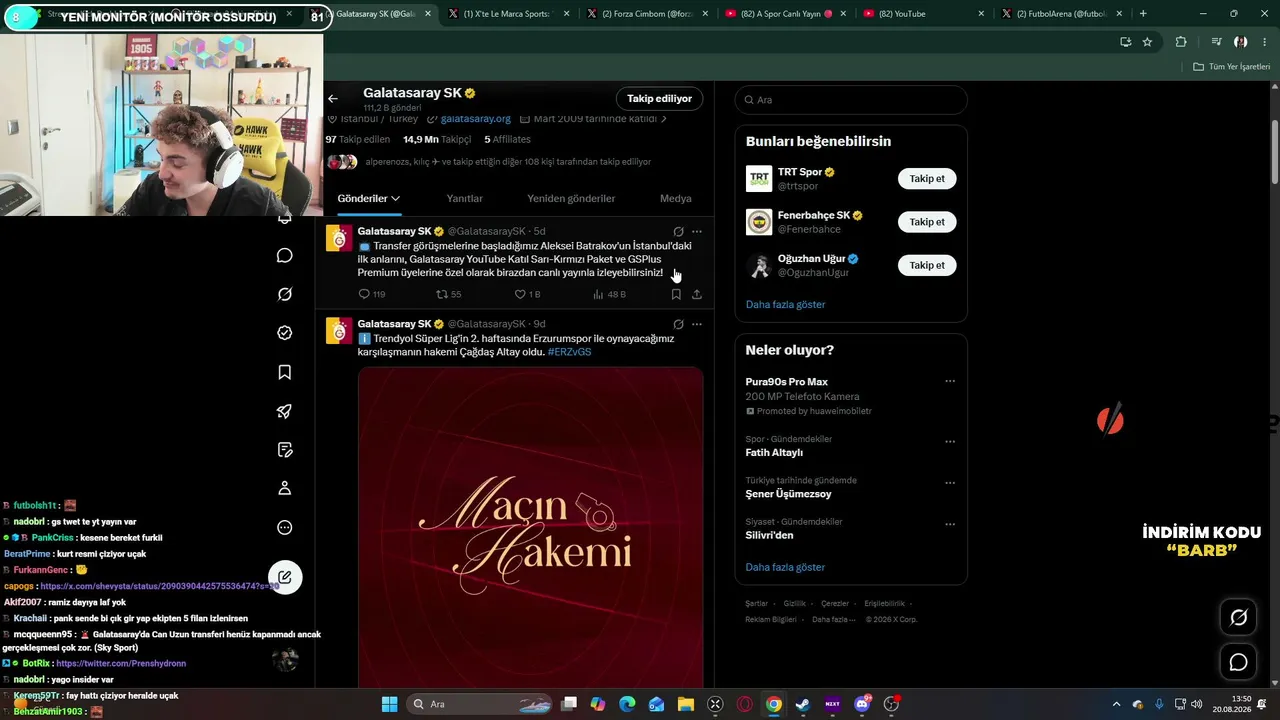Switch to the X'te Le Marca Sports browser tab
The height and width of the screenshot is (720, 1280).
point(506,14)
